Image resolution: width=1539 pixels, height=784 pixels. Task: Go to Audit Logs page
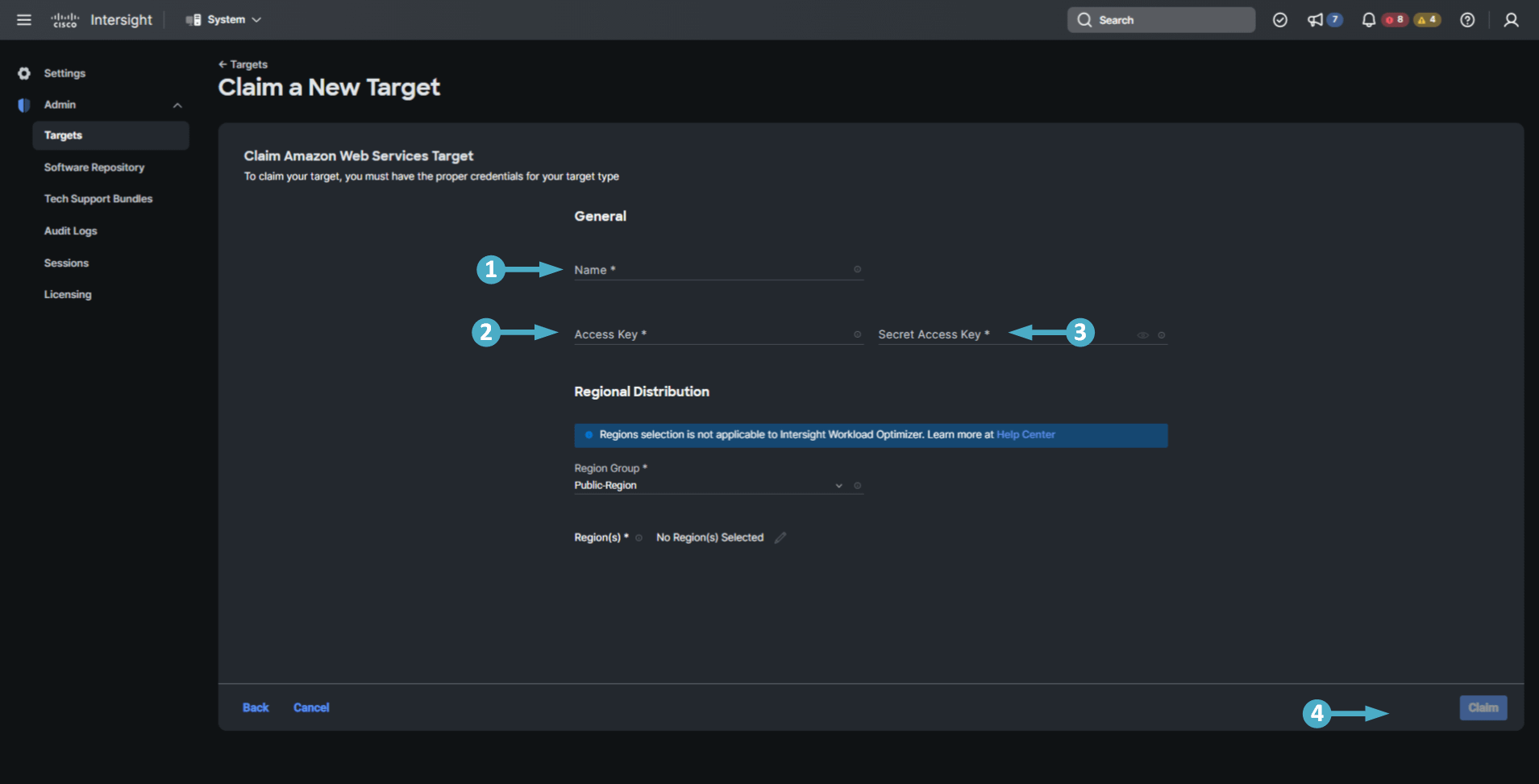(x=71, y=231)
